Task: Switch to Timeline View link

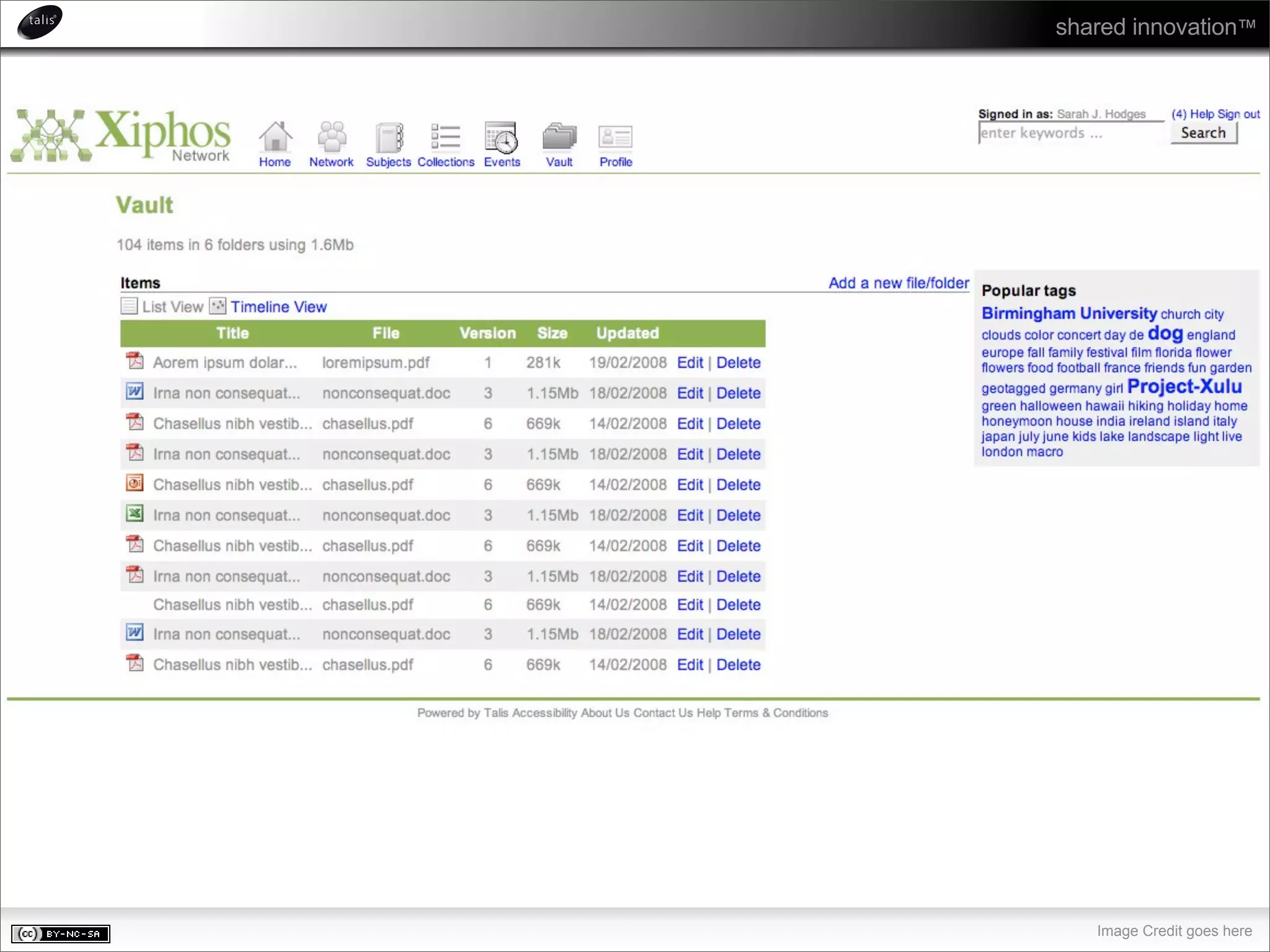Action: [278, 307]
